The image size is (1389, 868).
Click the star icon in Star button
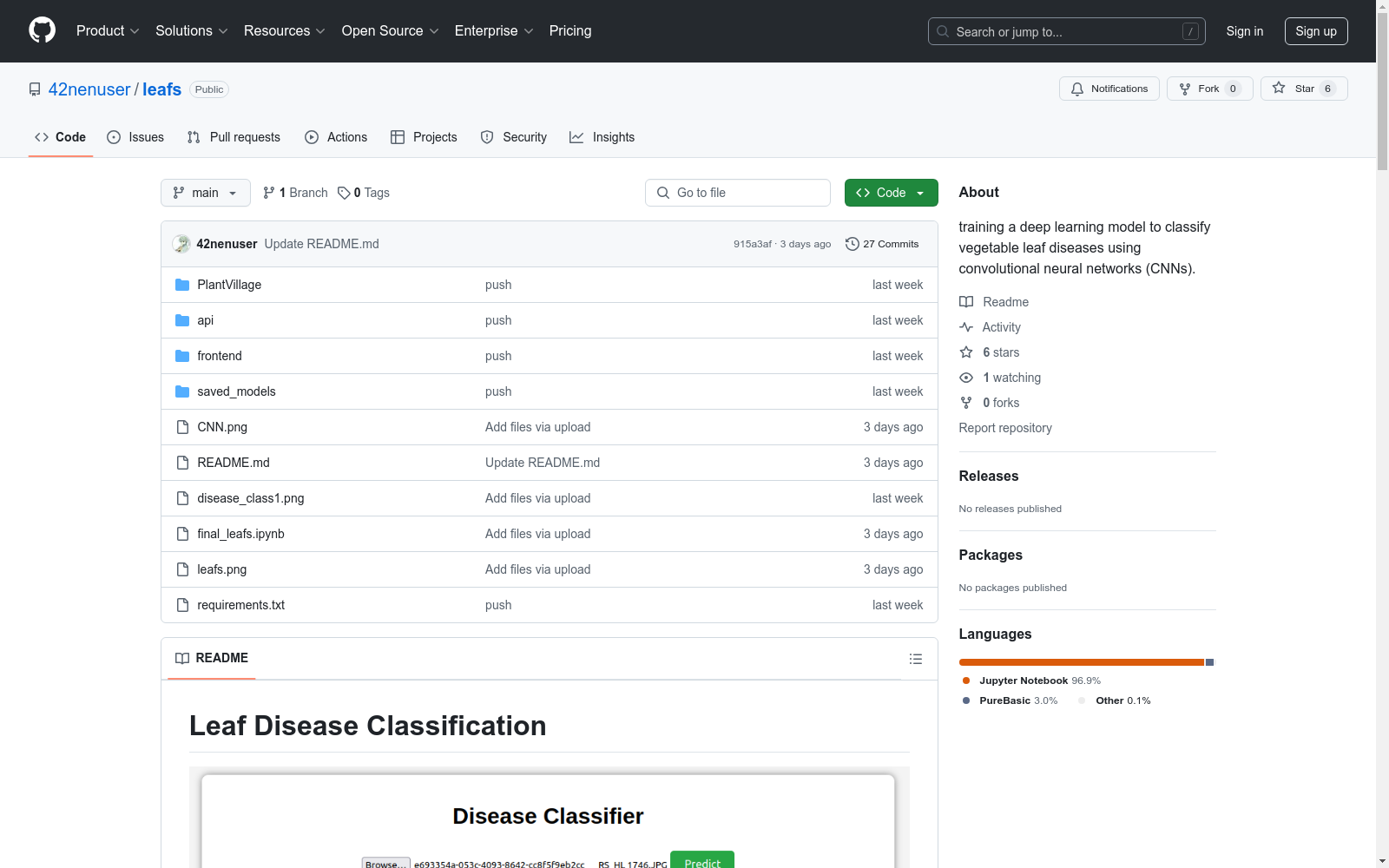[x=1279, y=88]
